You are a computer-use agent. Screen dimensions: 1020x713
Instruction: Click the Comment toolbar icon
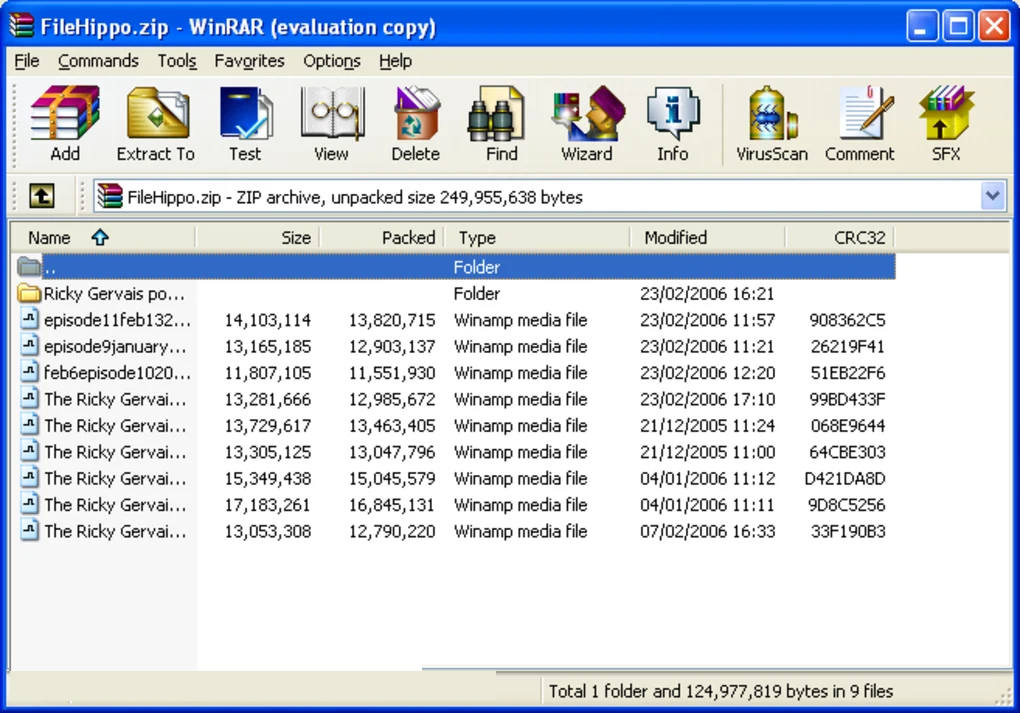point(866,113)
